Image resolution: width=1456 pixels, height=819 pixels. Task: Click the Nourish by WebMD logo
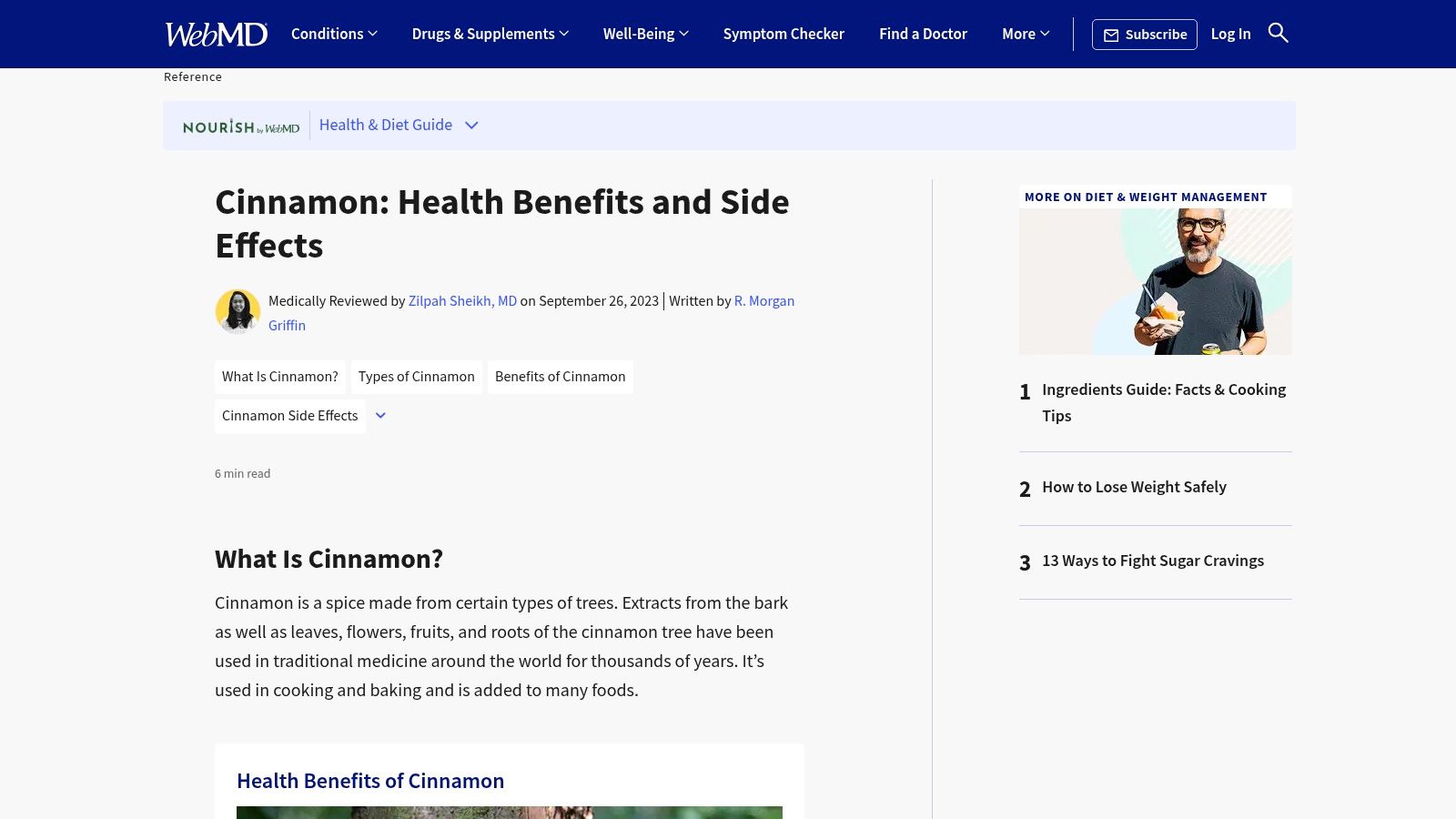tap(241, 126)
